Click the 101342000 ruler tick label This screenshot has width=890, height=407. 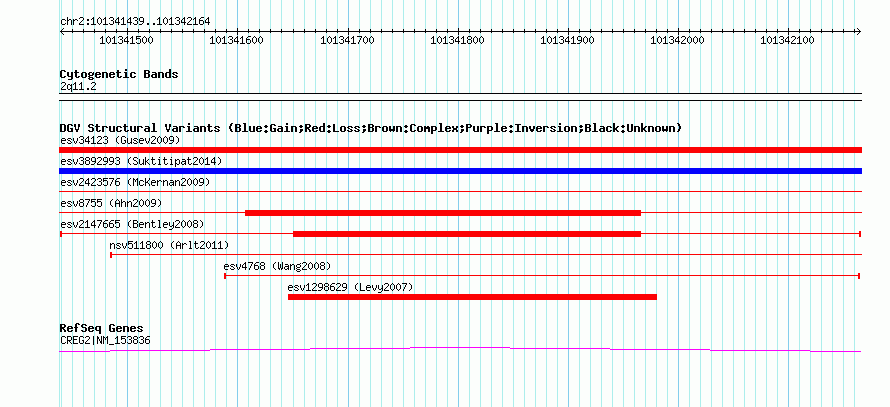tap(677, 40)
